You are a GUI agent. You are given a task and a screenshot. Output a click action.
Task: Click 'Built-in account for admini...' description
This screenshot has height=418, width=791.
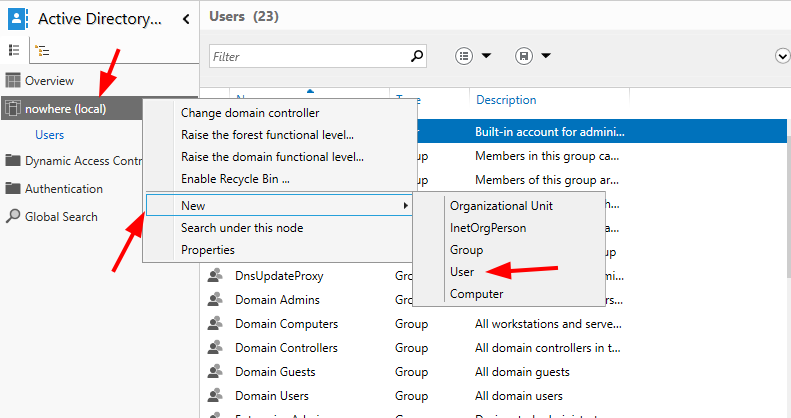click(x=550, y=132)
